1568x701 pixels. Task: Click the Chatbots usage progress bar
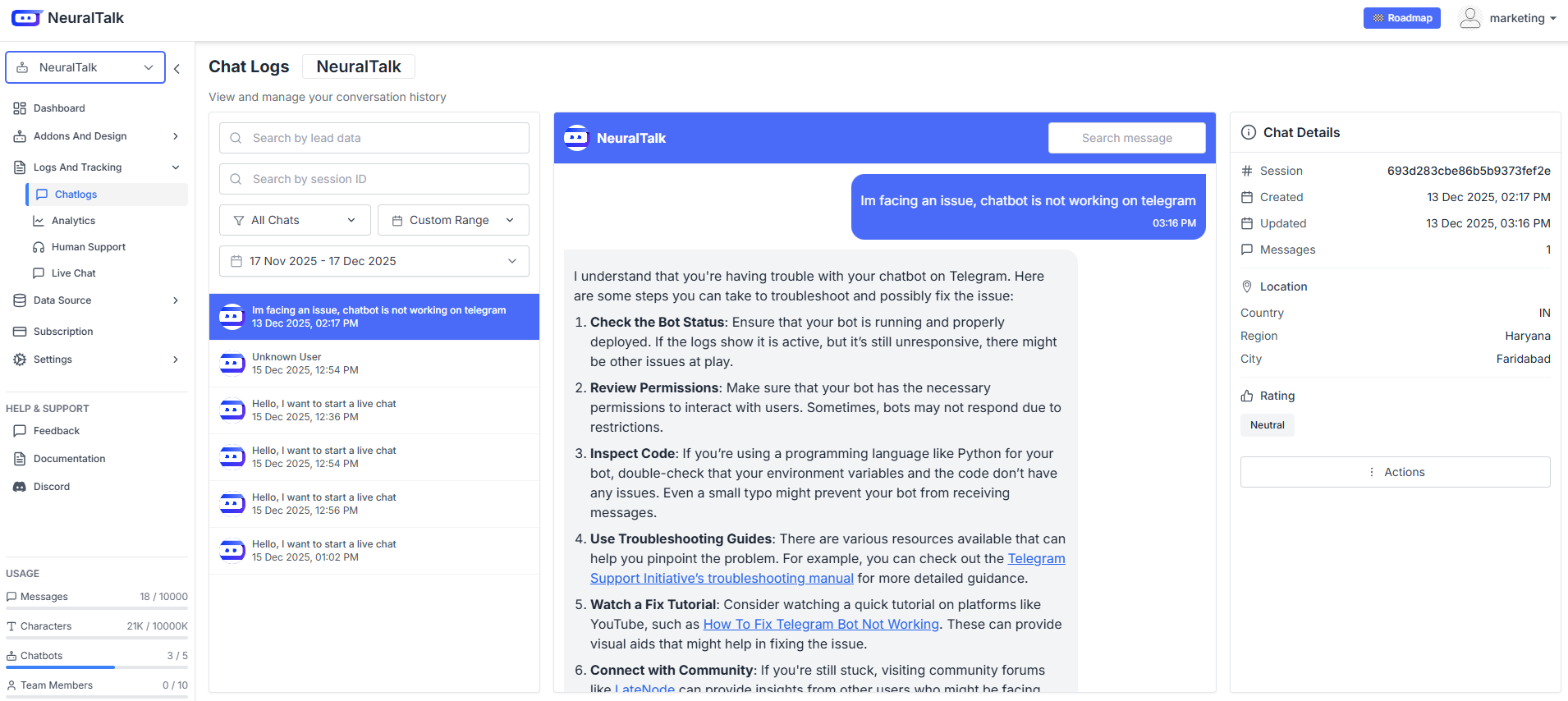(x=97, y=667)
